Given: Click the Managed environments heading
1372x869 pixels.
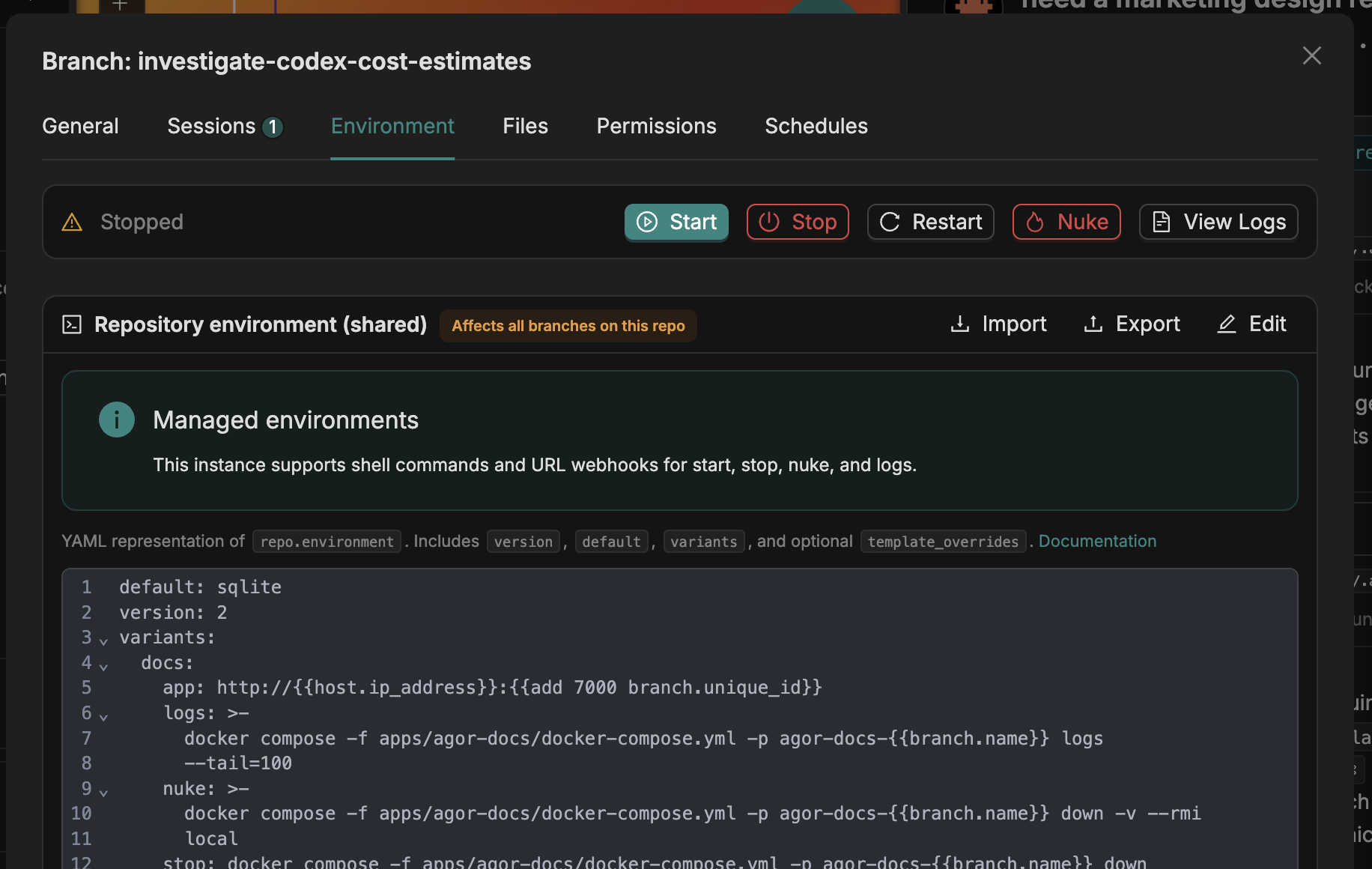Looking at the screenshot, I should click(285, 420).
